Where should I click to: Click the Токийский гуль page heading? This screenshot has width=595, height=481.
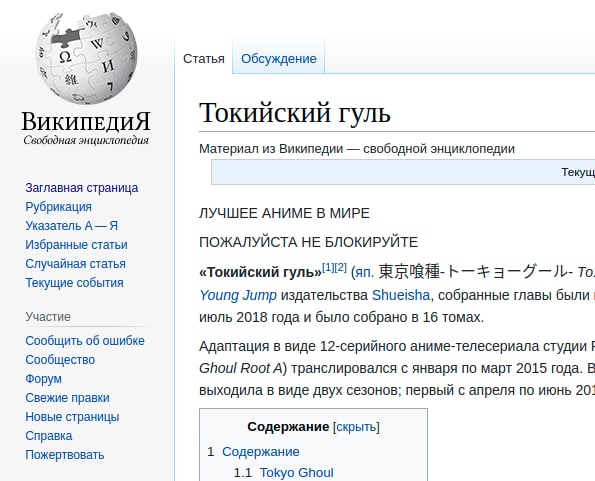[295, 113]
